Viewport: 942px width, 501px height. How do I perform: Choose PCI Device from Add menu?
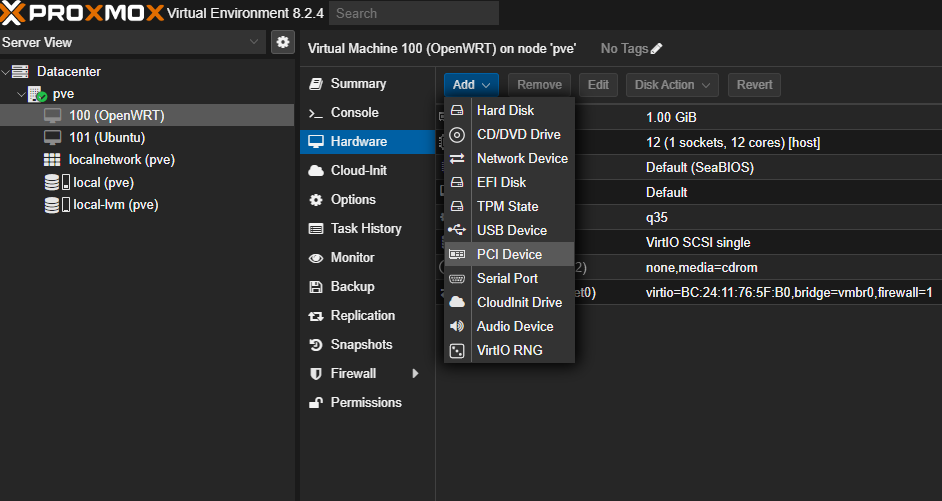point(509,254)
